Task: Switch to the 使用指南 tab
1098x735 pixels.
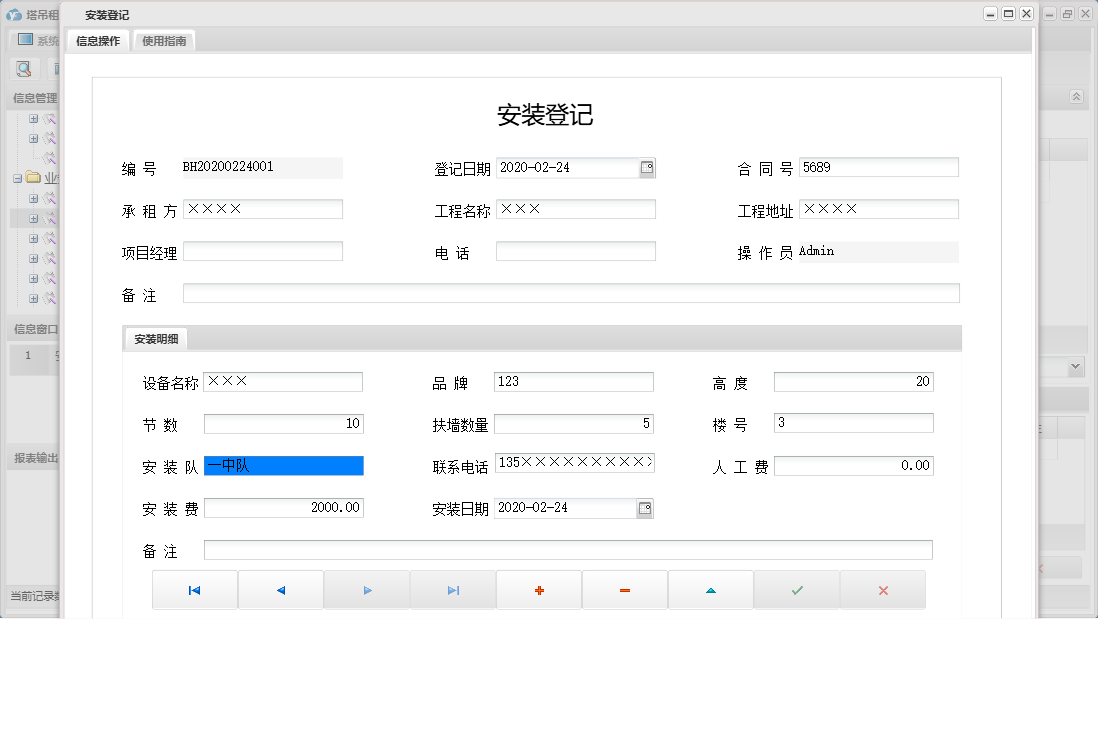Action: pos(163,42)
